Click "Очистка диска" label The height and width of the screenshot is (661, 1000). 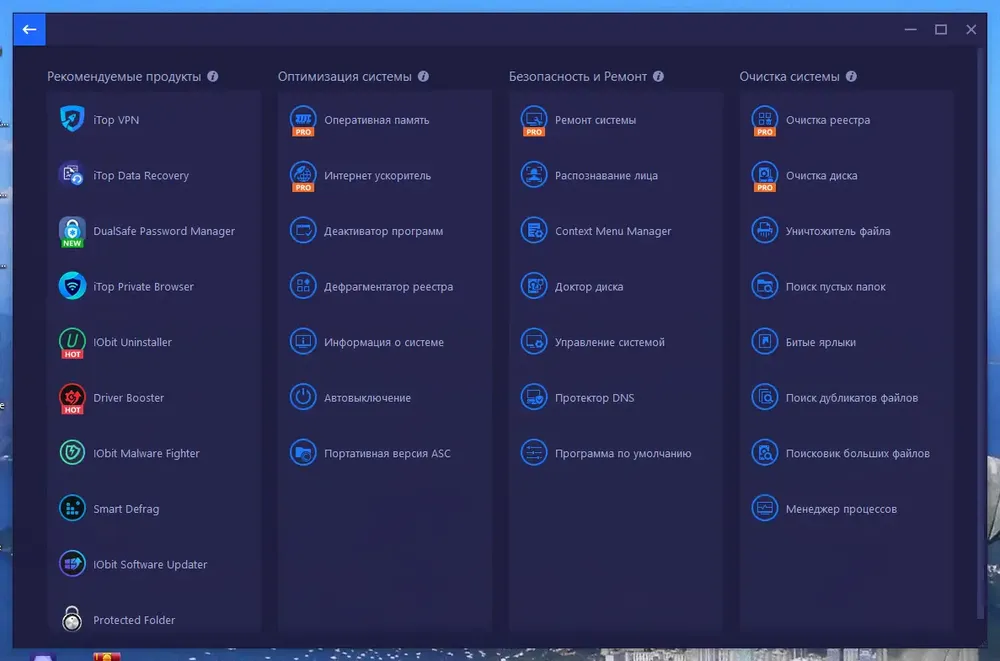click(x=821, y=175)
